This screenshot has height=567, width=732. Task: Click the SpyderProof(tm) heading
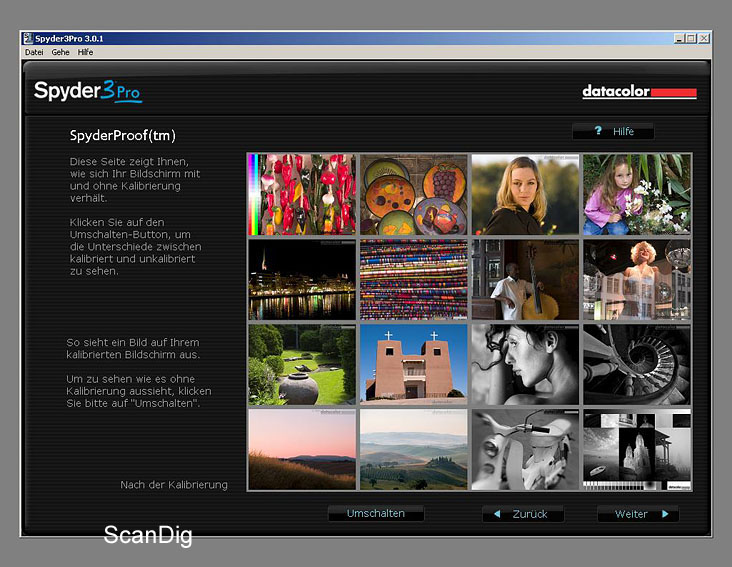122,135
